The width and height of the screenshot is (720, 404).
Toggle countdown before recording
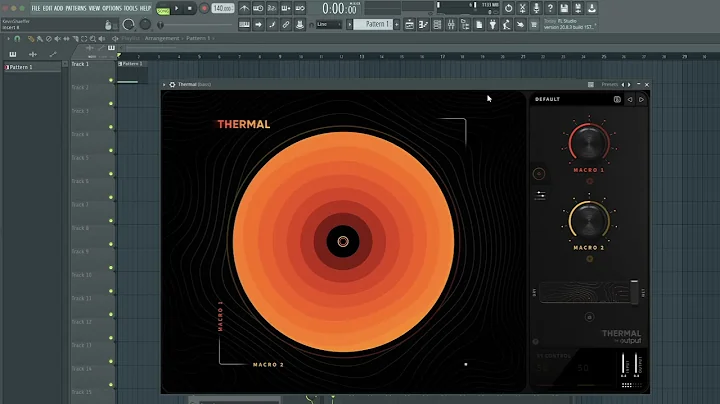pyautogui.click(x=272, y=8)
